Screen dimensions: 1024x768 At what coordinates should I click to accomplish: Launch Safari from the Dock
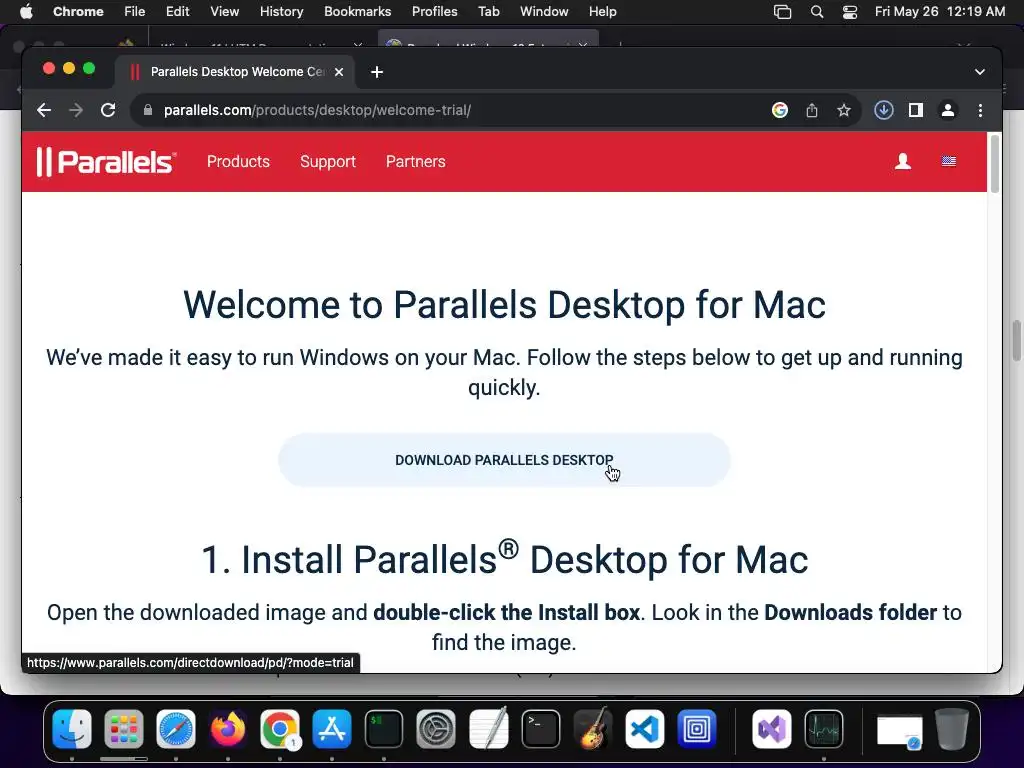click(176, 728)
